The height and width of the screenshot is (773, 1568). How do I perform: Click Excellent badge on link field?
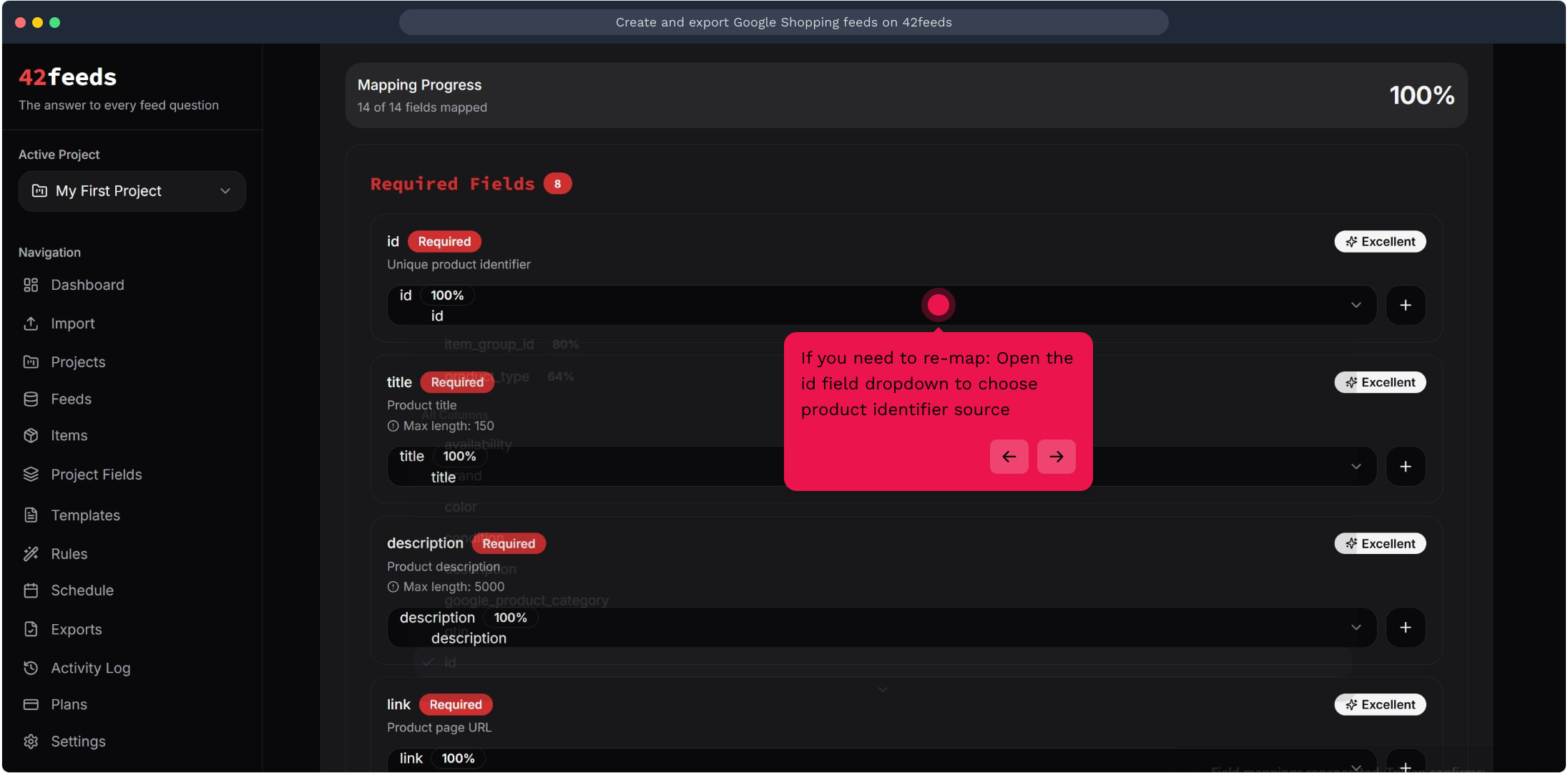coord(1379,704)
